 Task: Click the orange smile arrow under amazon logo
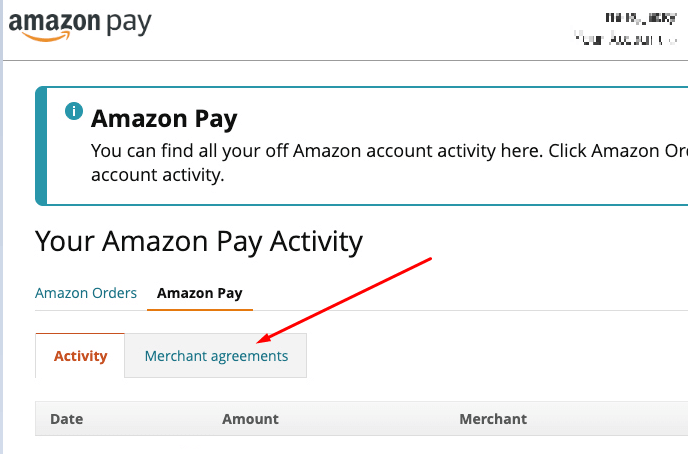38,37
